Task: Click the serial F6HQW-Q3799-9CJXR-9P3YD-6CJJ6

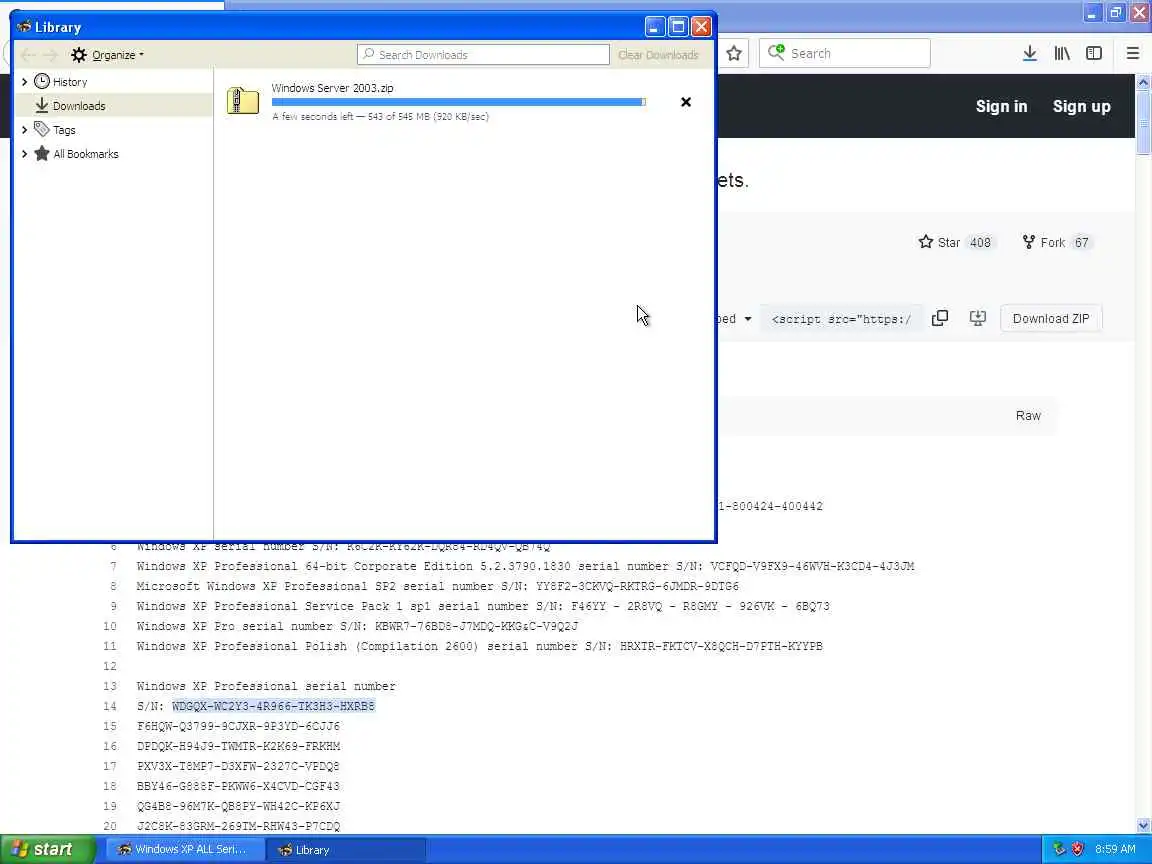Action: tap(238, 726)
